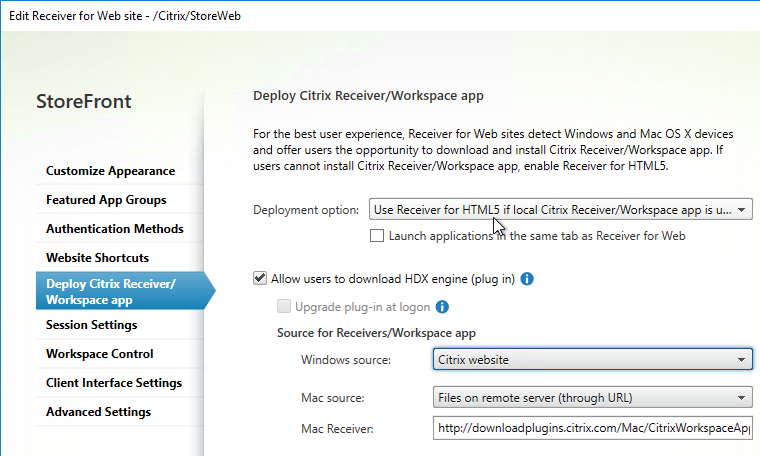This screenshot has height=456, width=760.
Task: Open the Deployment option dropdown
Action: pos(561,210)
